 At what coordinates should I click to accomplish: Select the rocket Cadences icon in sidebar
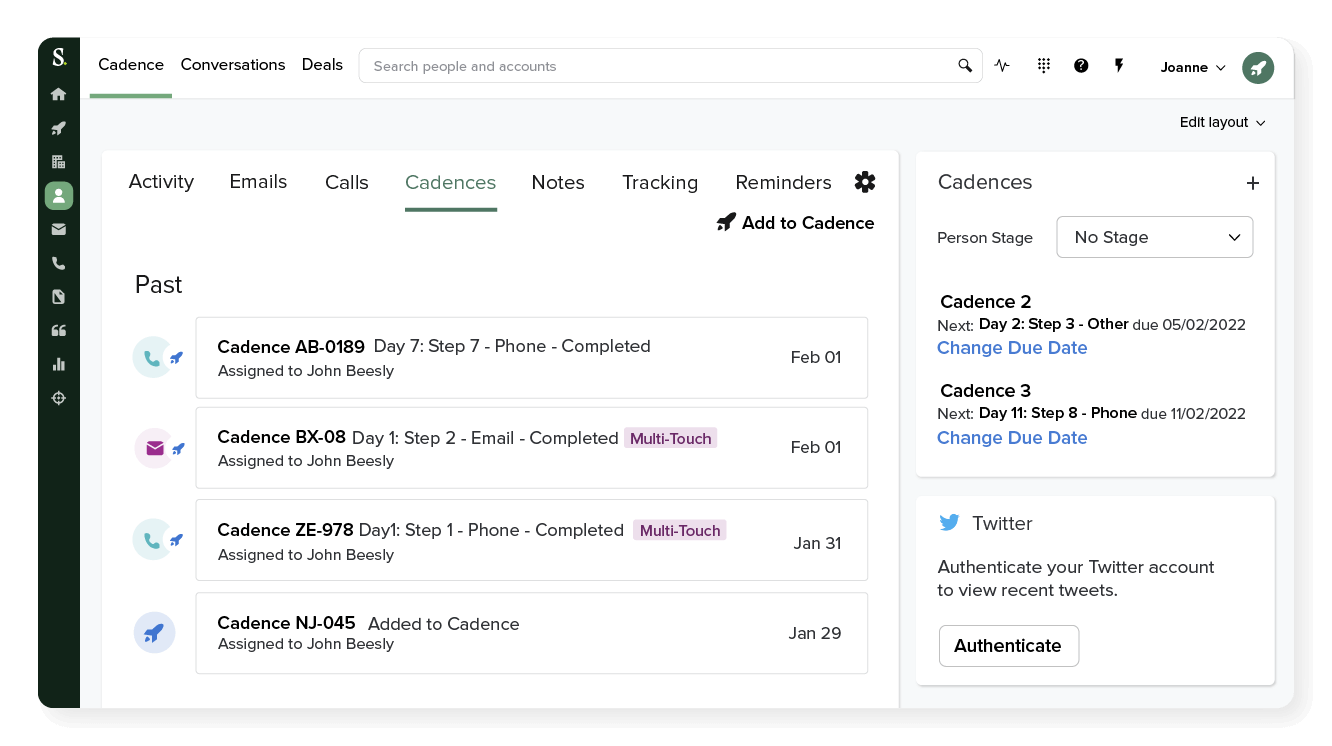[58, 127]
